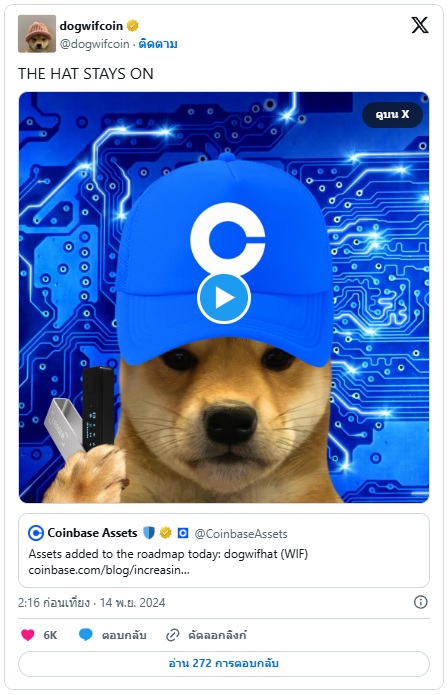This screenshot has height=695, width=447.
Task: Click the Coinbase Assets logo icon
Action: (x=36, y=533)
